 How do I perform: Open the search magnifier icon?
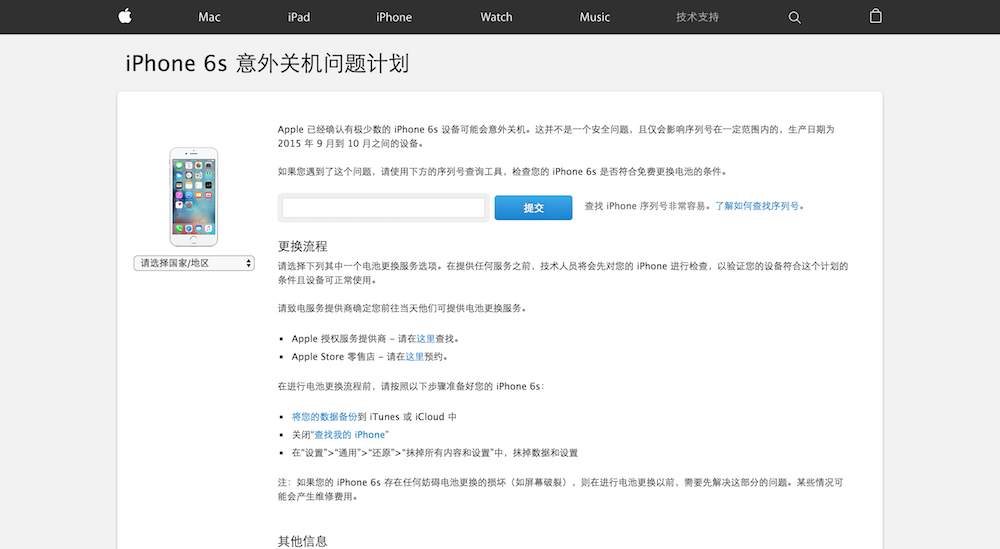[794, 17]
